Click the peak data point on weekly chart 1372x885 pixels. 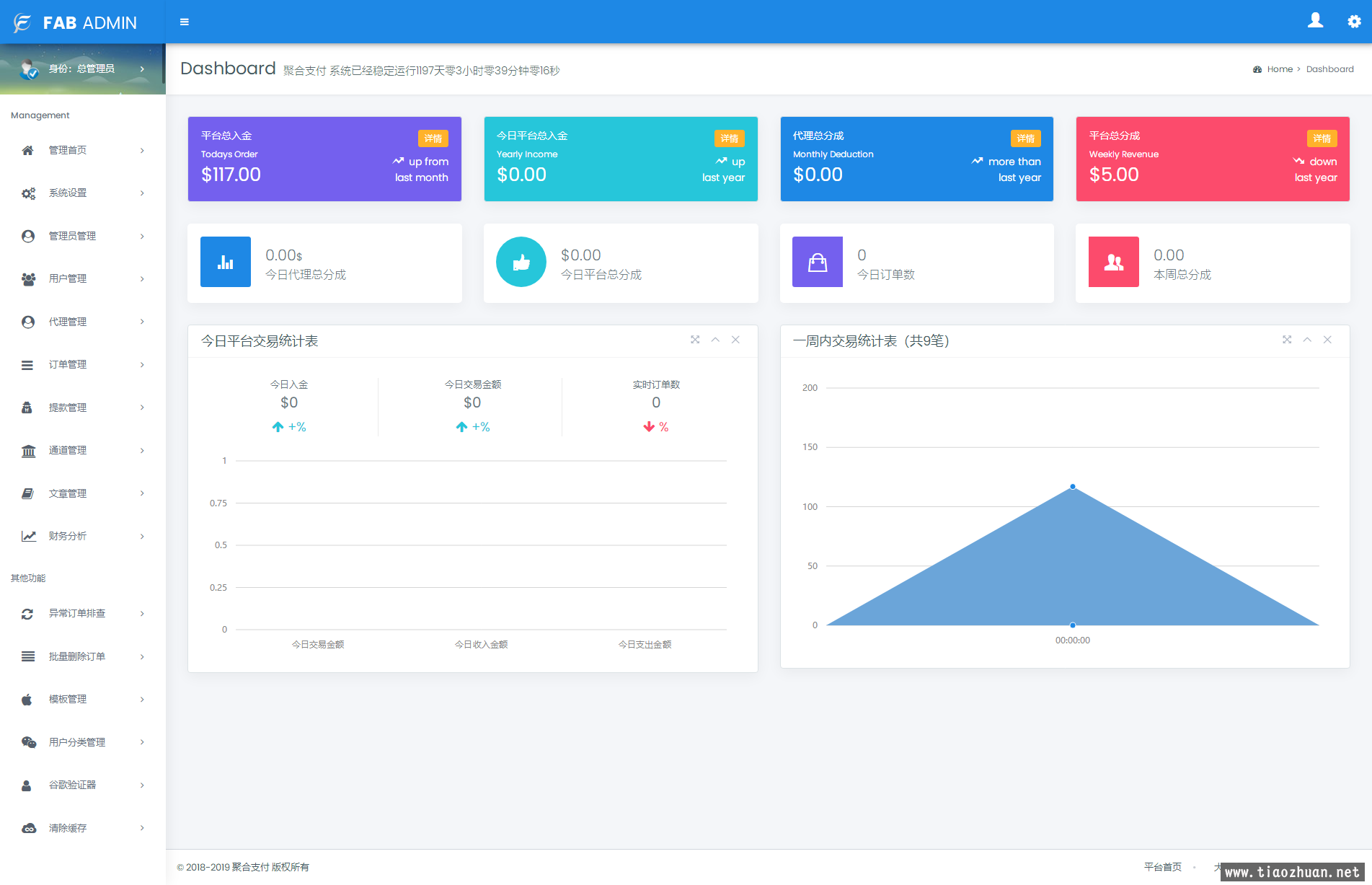(x=1073, y=487)
